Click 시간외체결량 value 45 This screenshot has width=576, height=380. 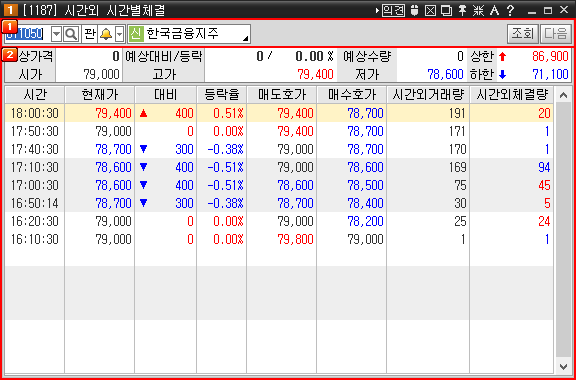544,185
